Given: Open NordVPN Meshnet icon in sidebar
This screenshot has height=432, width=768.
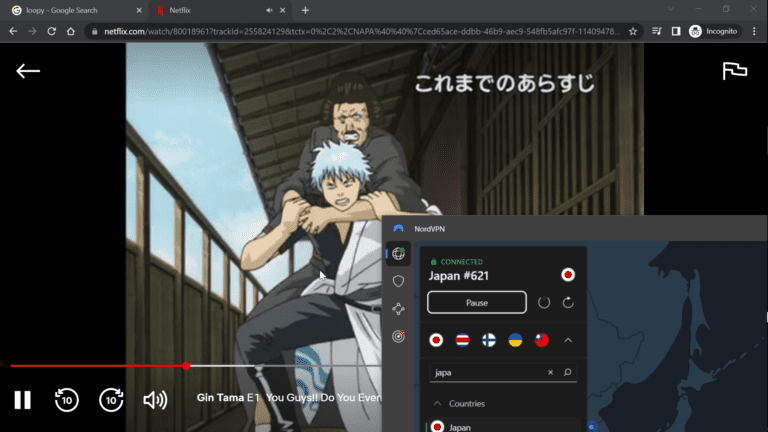Looking at the screenshot, I should [398, 309].
